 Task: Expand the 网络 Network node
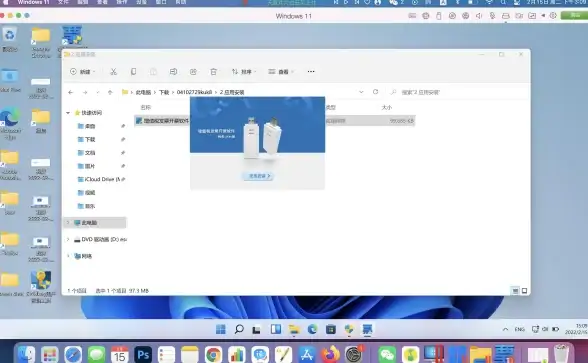68,256
